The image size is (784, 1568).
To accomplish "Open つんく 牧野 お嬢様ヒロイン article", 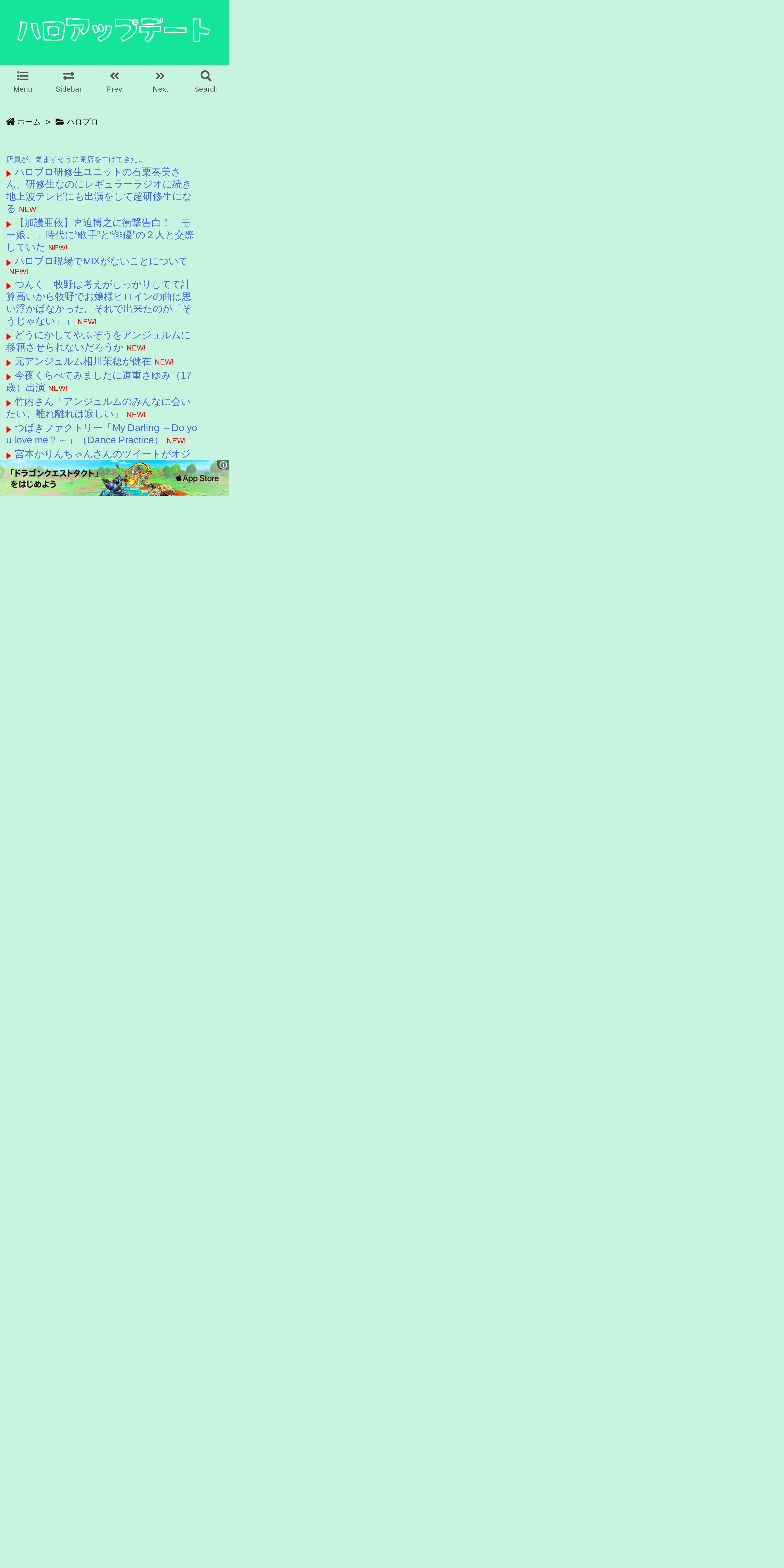I will 99,302.
